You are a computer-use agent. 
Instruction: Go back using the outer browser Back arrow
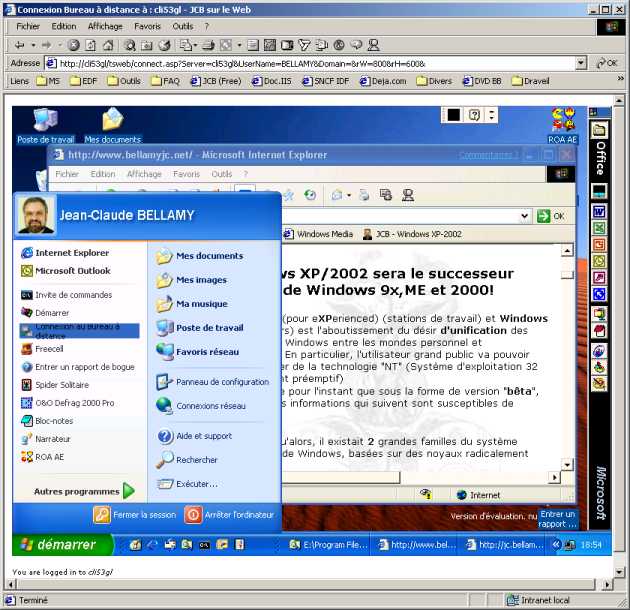pyautogui.click(x=19, y=45)
